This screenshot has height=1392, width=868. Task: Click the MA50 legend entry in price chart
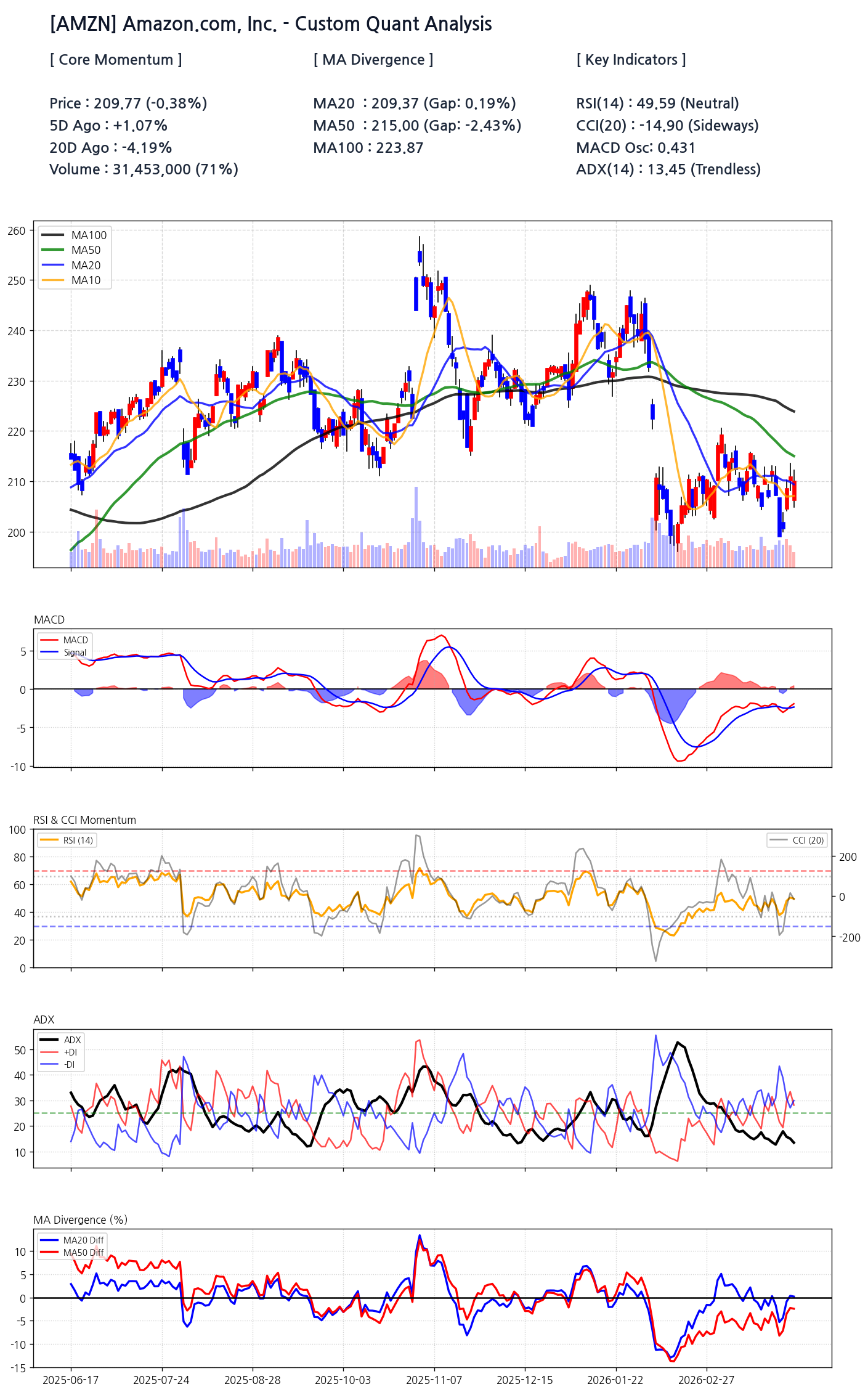[x=71, y=250]
